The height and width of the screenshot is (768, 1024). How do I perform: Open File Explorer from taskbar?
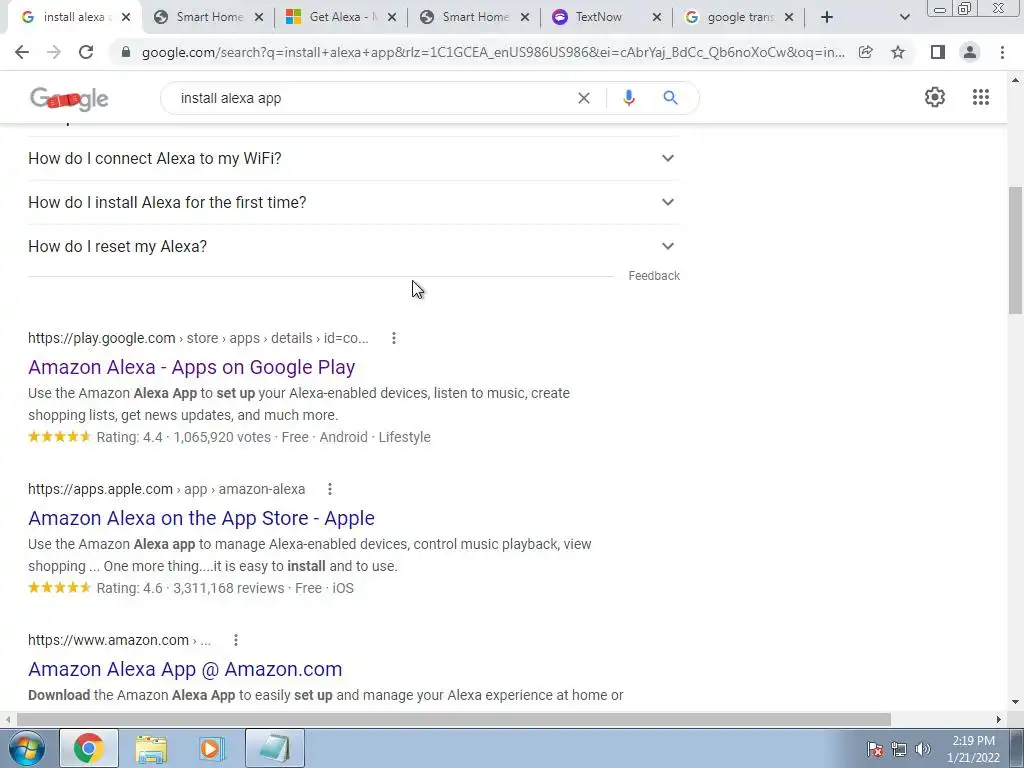[x=151, y=748]
